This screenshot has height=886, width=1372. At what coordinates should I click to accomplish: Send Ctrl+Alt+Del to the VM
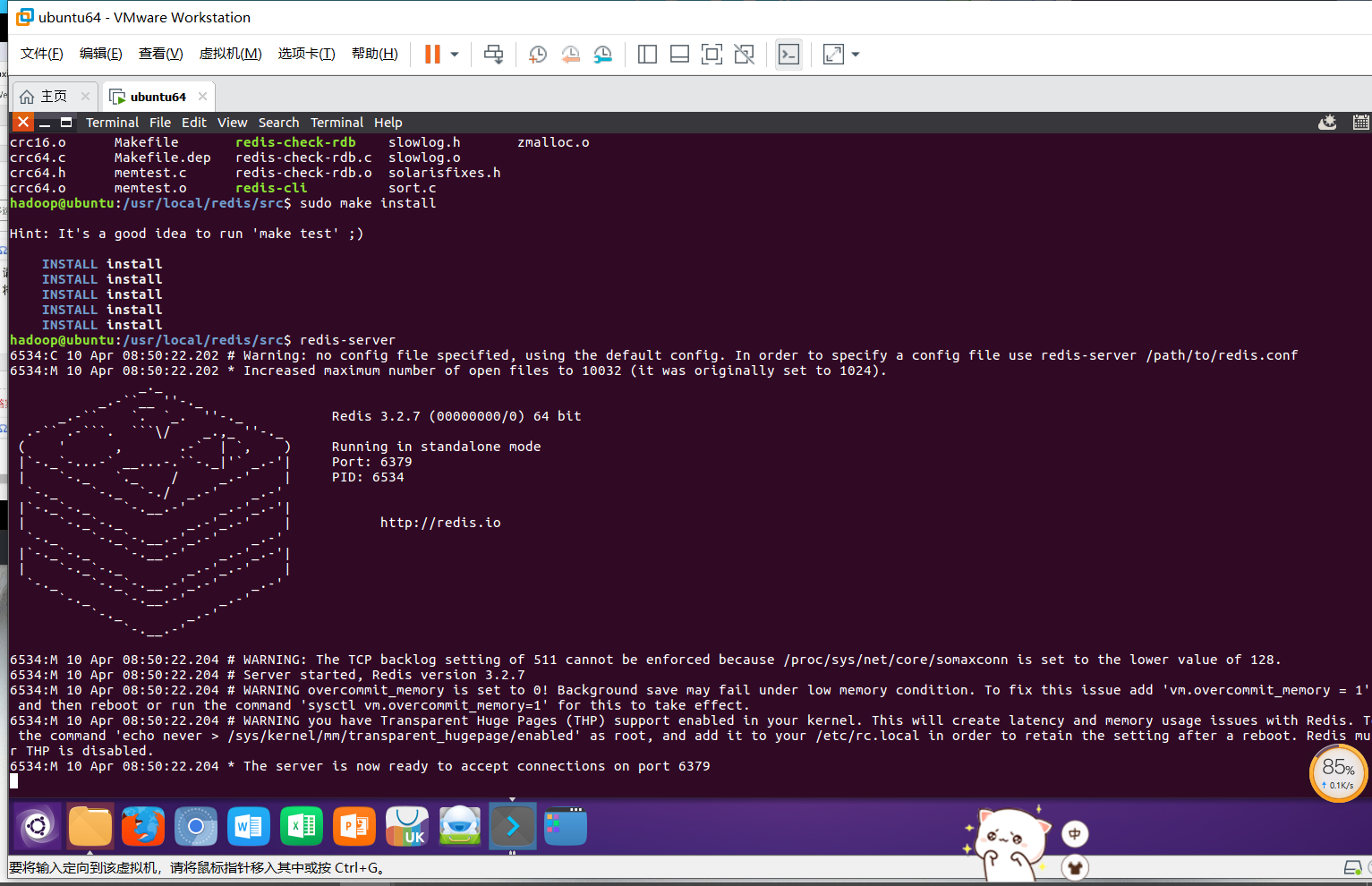click(x=493, y=55)
